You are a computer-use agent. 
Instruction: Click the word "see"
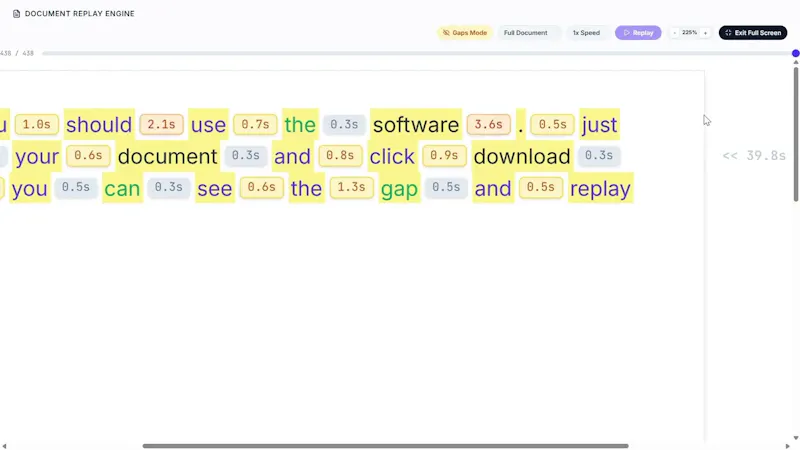click(215, 188)
